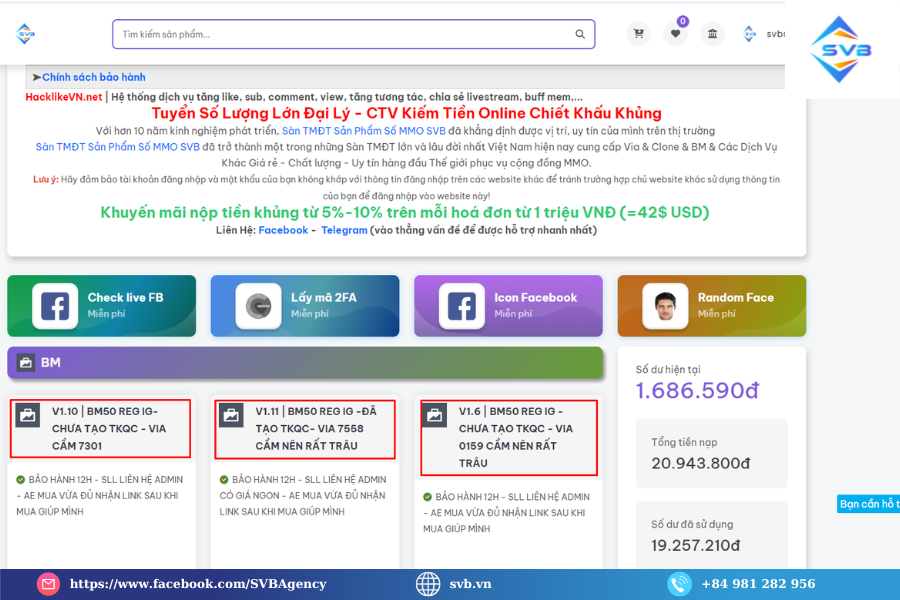
Task: Click the Facebook icon on Check live FB card
Action: [x=55, y=306]
